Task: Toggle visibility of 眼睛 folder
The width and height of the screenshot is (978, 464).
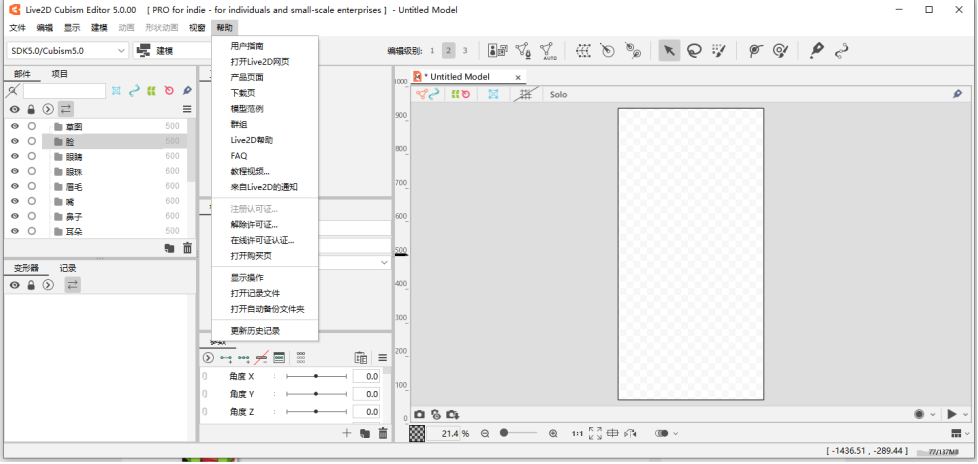Action: 14,156
